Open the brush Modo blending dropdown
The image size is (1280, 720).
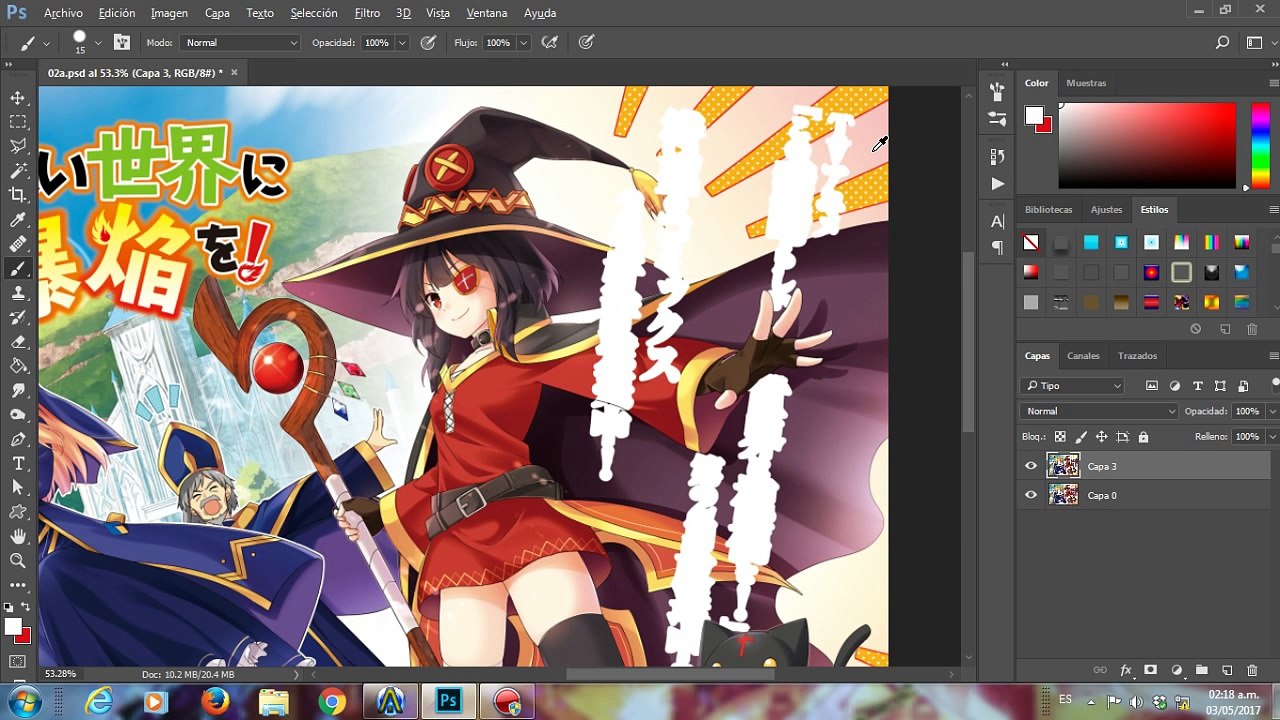click(240, 43)
